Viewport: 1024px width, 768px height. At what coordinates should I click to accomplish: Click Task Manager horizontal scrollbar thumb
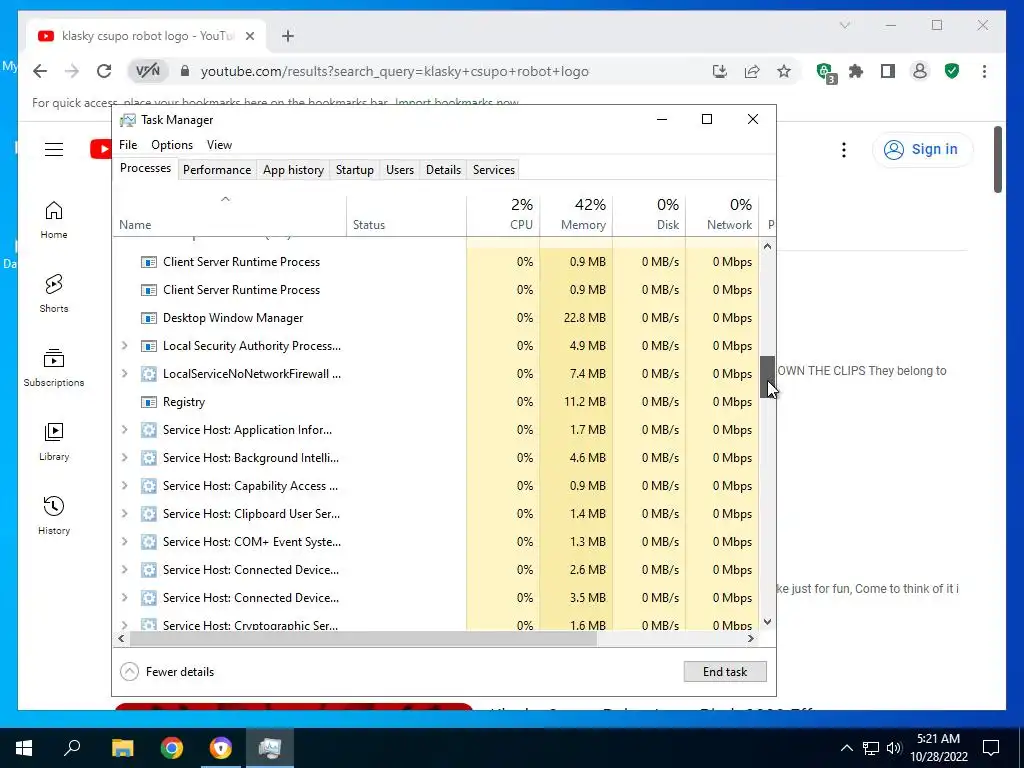pos(363,639)
